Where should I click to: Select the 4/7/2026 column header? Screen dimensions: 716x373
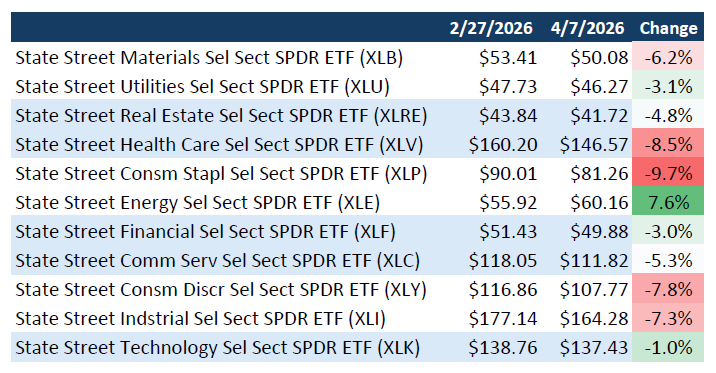[587, 28]
